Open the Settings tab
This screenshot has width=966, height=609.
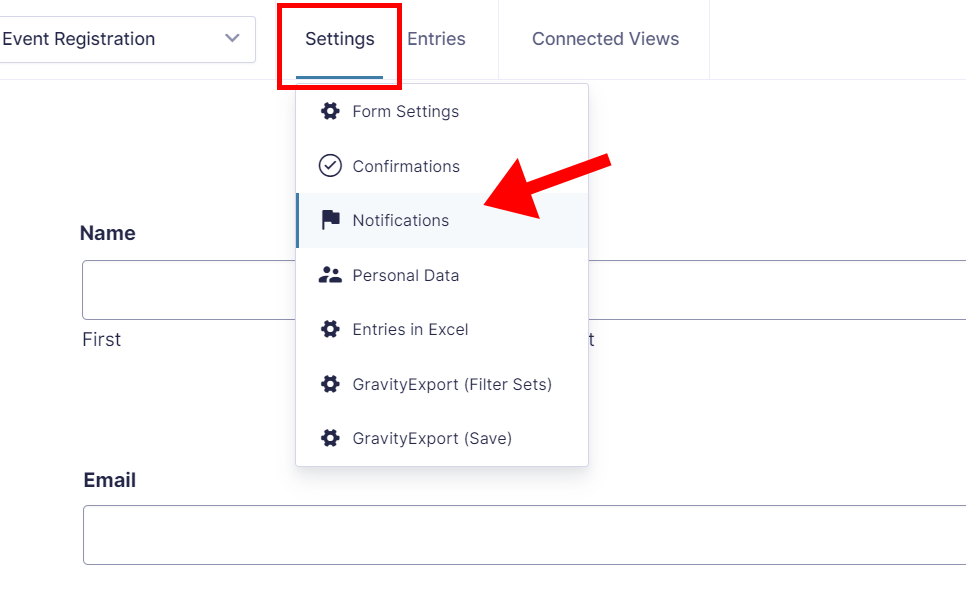[x=340, y=39]
